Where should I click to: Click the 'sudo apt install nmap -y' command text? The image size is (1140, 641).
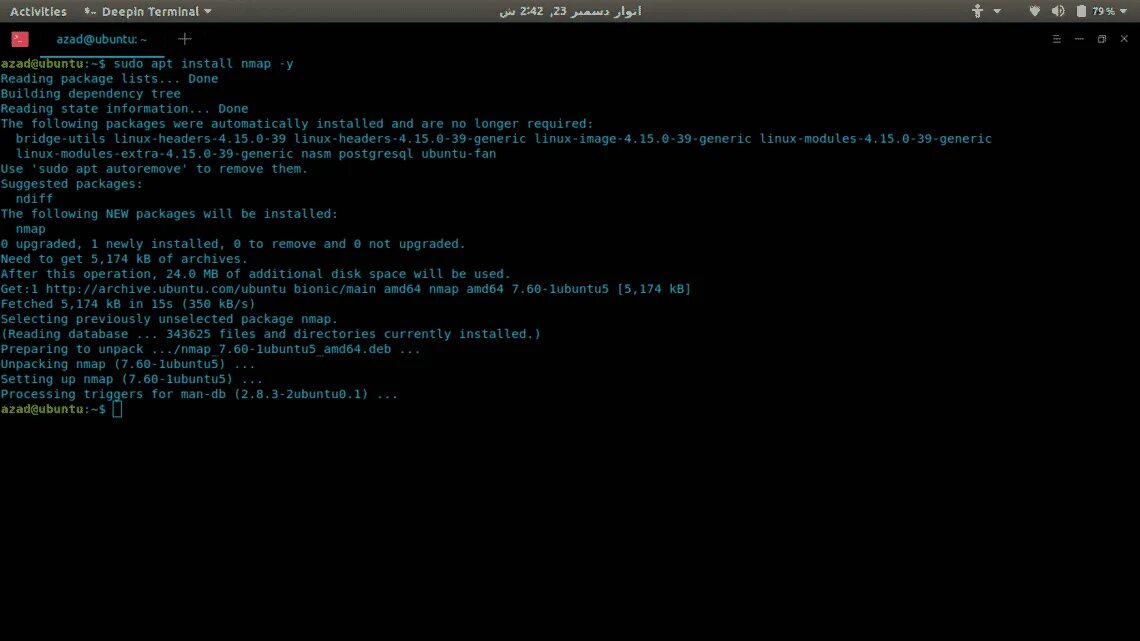point(204,64)
